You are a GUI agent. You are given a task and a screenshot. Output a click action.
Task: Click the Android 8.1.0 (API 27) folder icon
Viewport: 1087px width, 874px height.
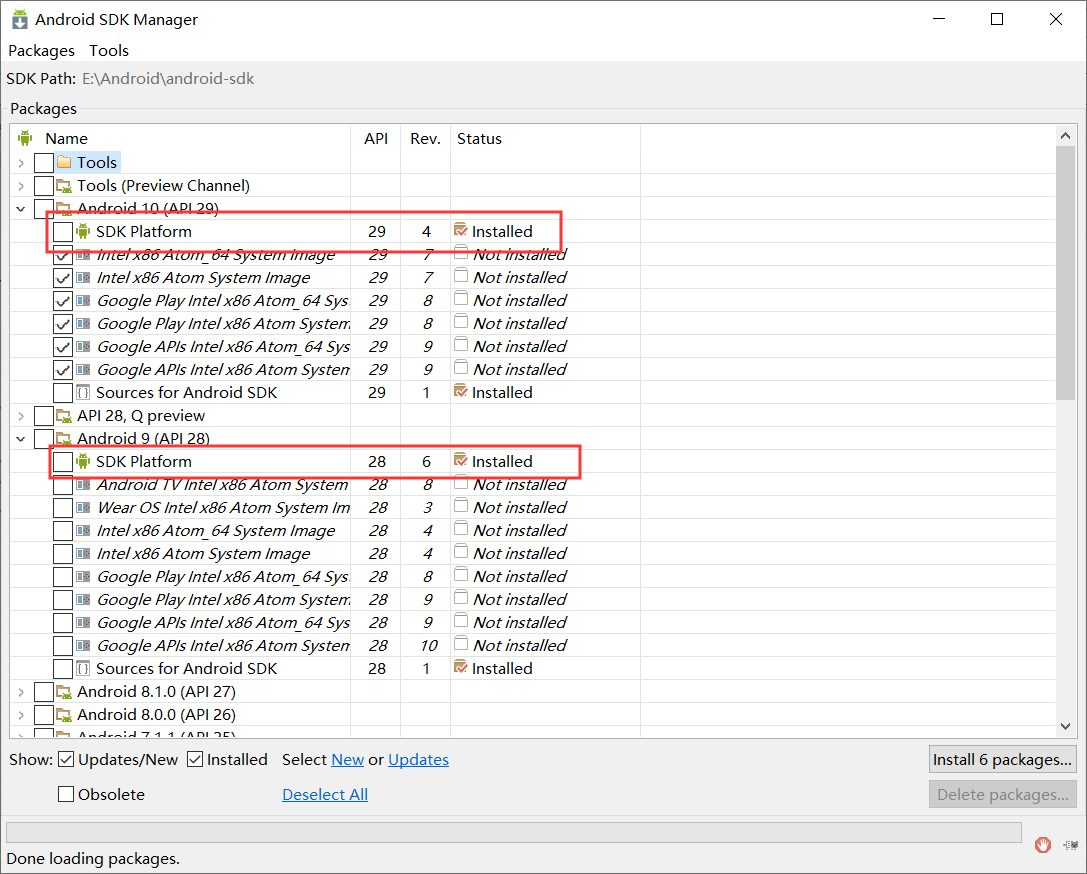point(64,692)
